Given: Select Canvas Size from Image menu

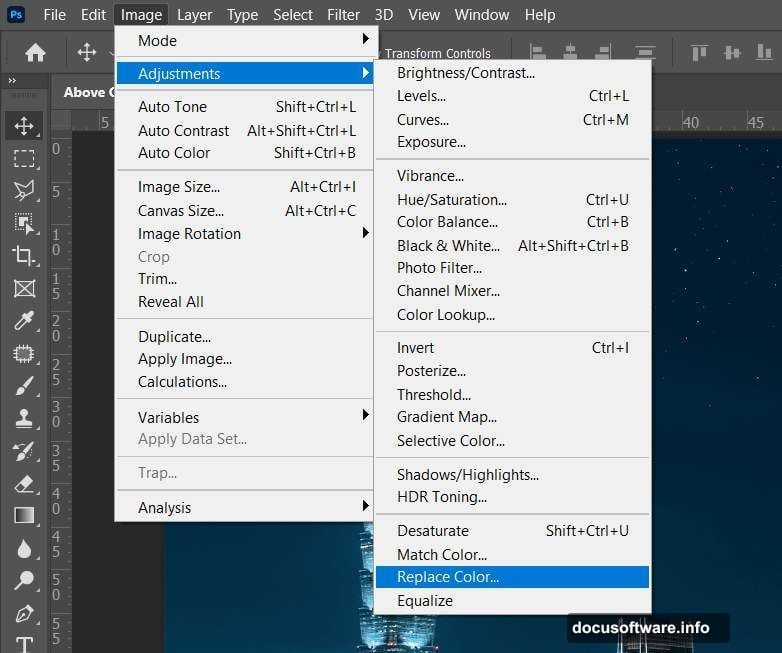Looking at the screenshot, I should pos(181,211).
